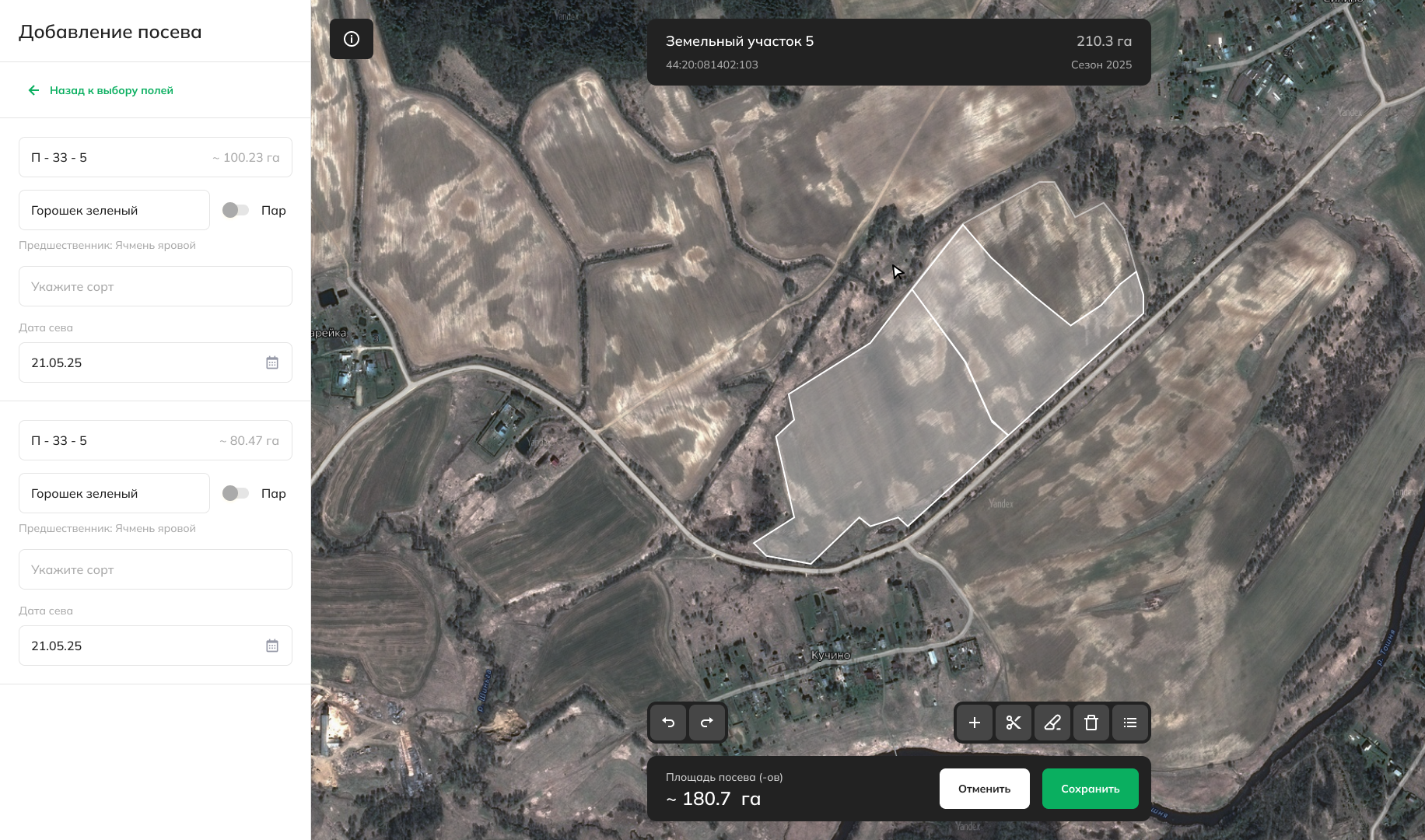The height and width of the screenshot is (840, 1425).
Task: Click the Земельный участок 5 title
Action: (740, 41)
